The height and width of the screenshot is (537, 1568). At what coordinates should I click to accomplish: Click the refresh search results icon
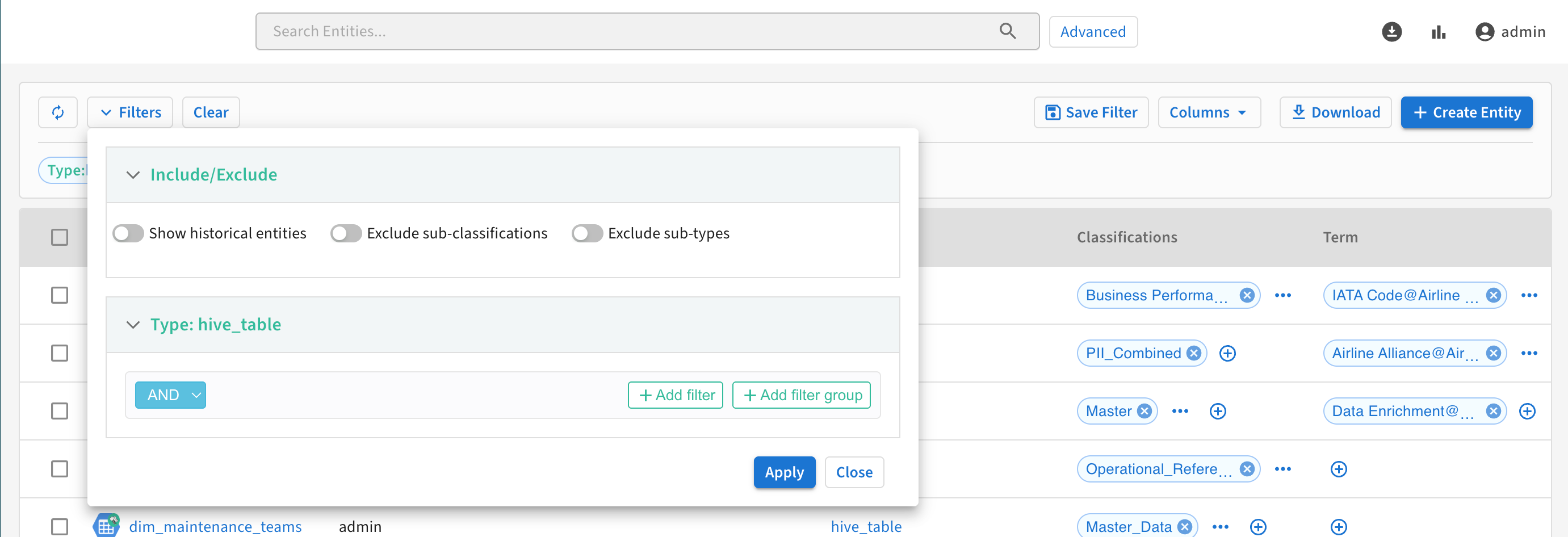(x=58, y=112)
